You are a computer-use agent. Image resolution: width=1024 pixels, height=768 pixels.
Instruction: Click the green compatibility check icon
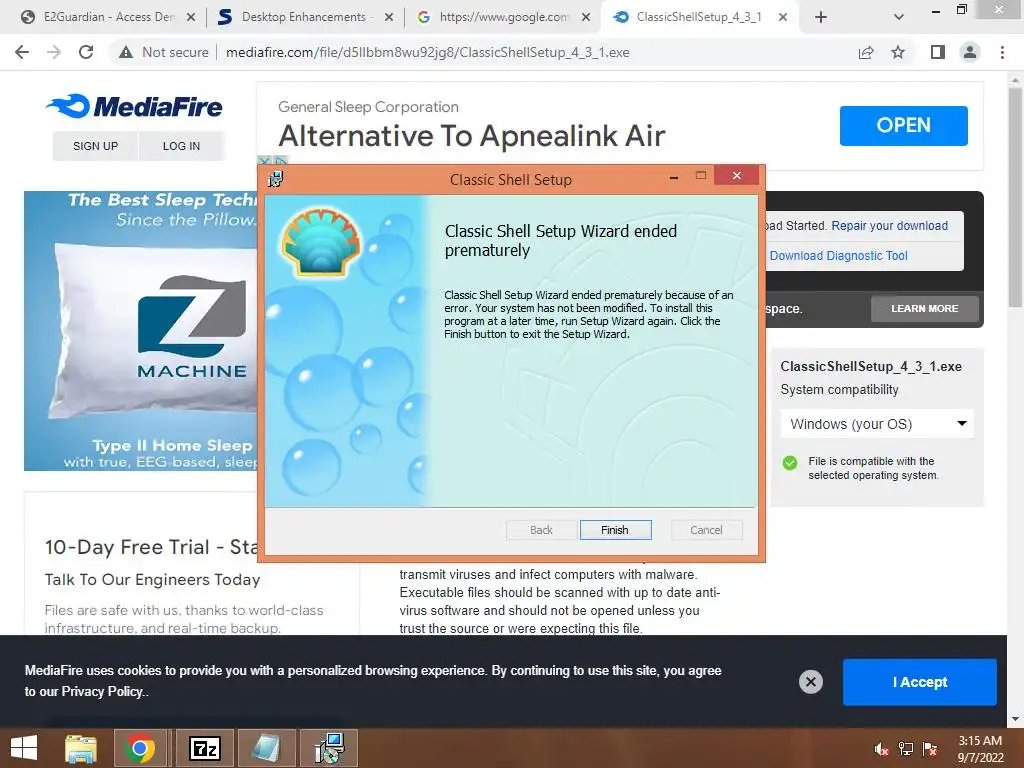click(790, 463)
